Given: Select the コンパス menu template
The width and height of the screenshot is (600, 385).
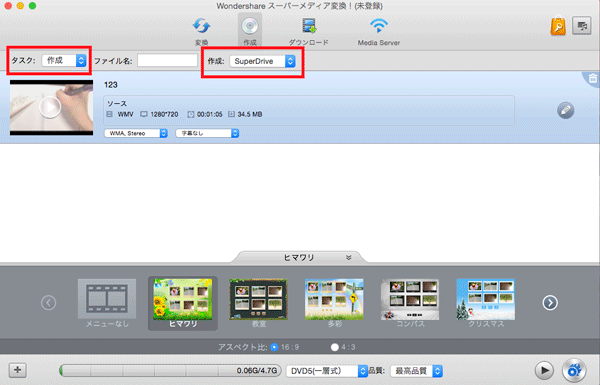Looking at the screenshot, I should pyautogui.click(x=410, y=303).
